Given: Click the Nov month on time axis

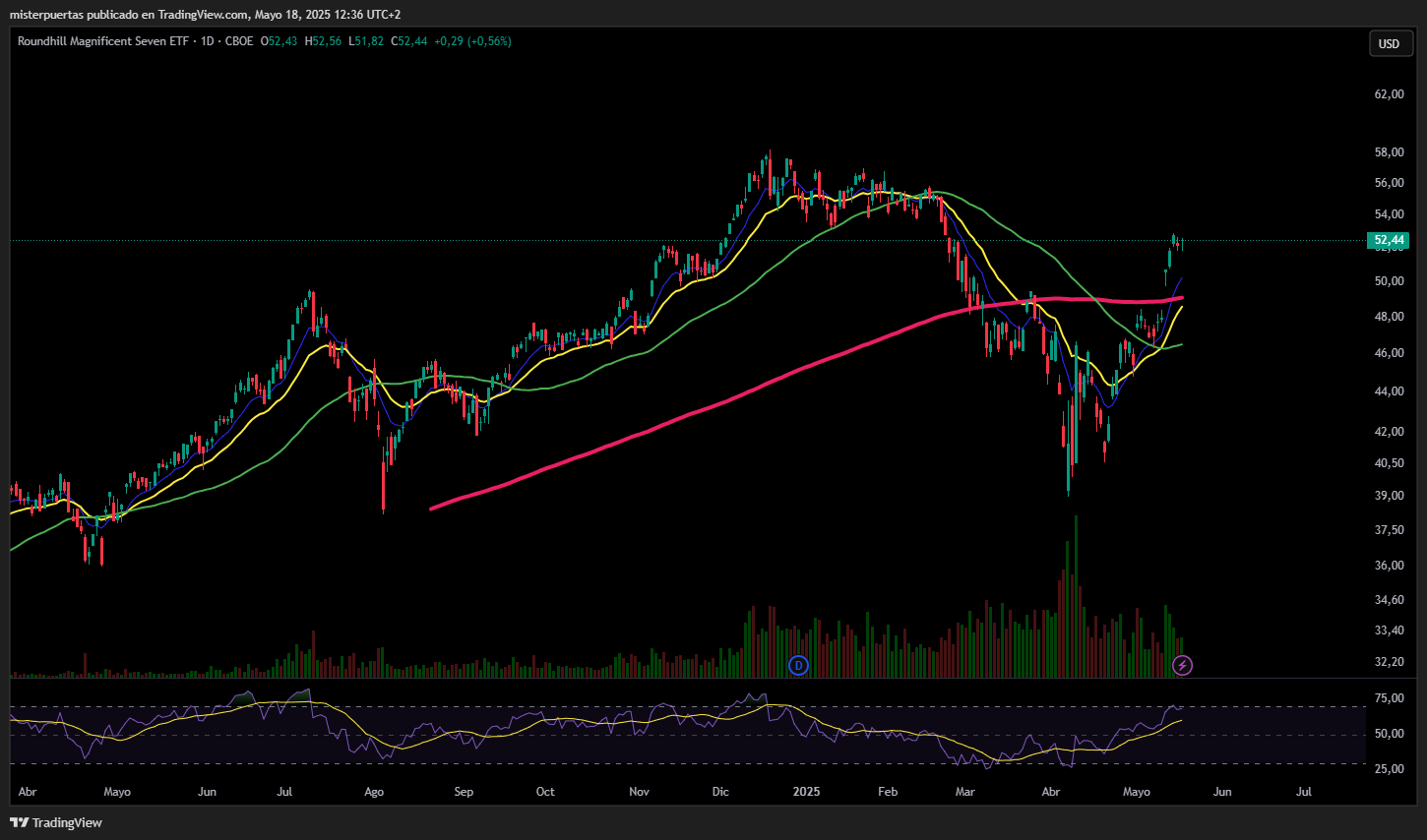Looking at the screenshot, I should 639,792.
